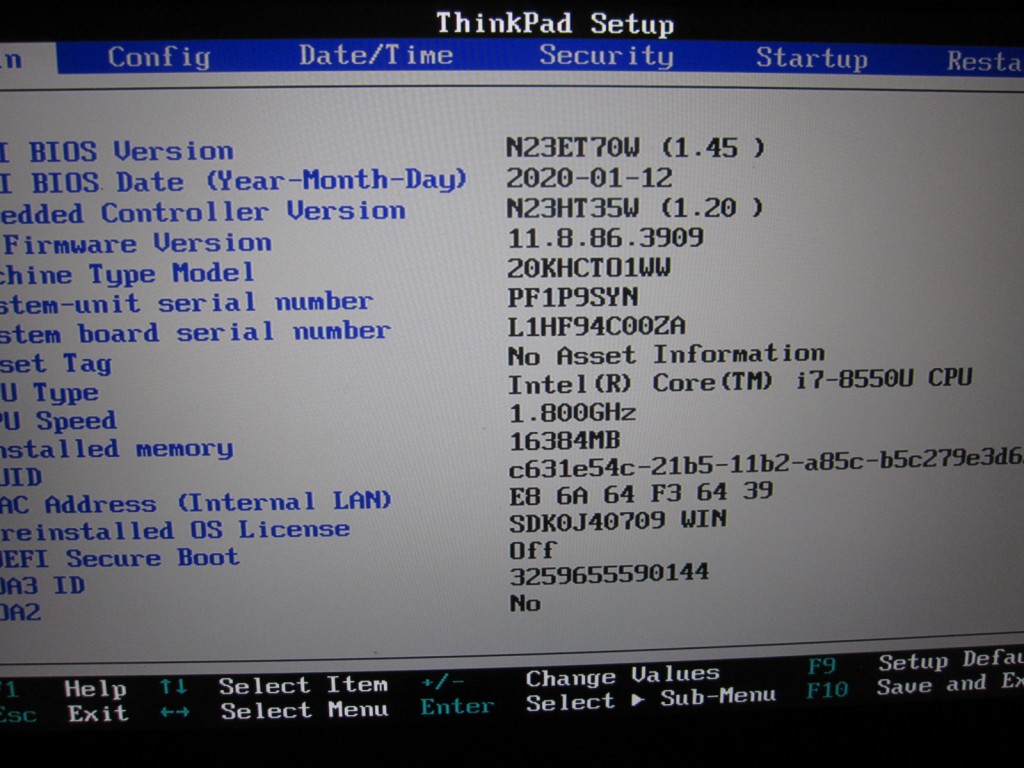The height and width of the screenshot is (768, 1024).
Task: Click the Firmware Version label
Action: [138, 244]
